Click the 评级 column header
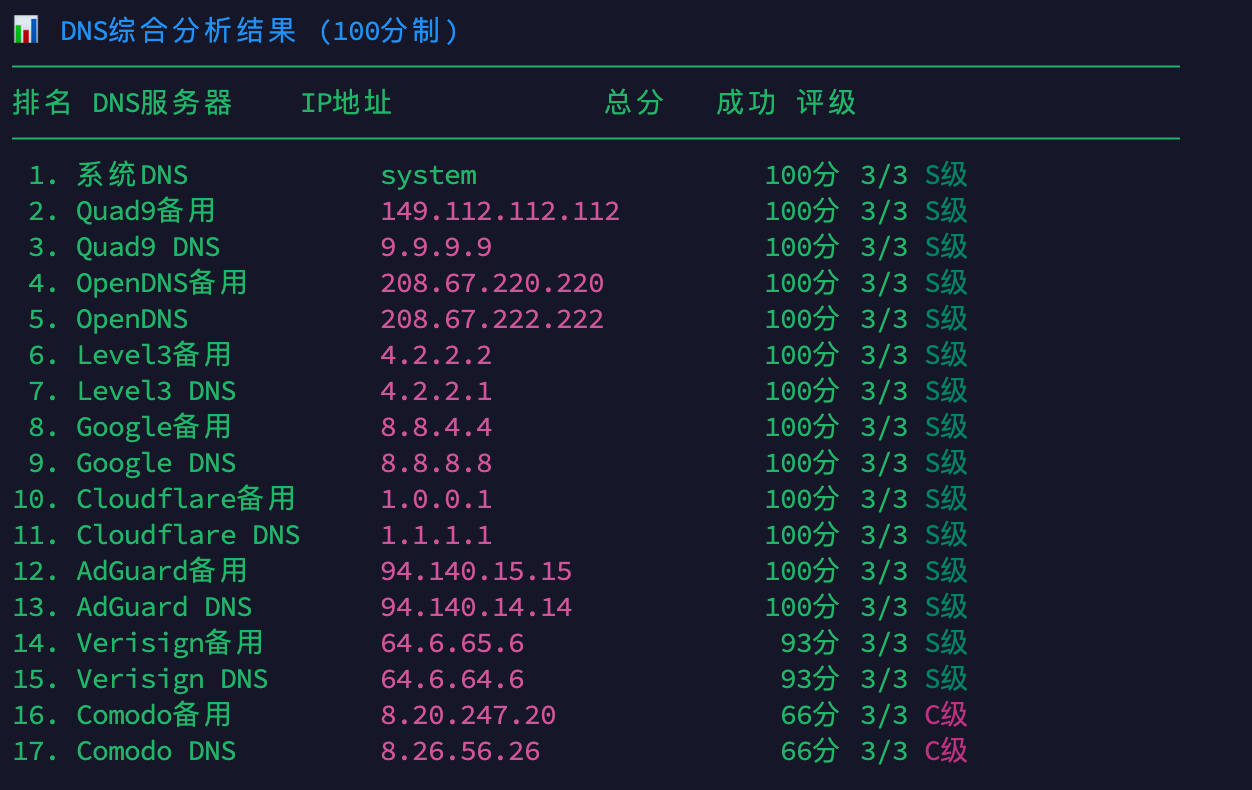The width and height of the screenshot is (1252, 790). [825, 102]
